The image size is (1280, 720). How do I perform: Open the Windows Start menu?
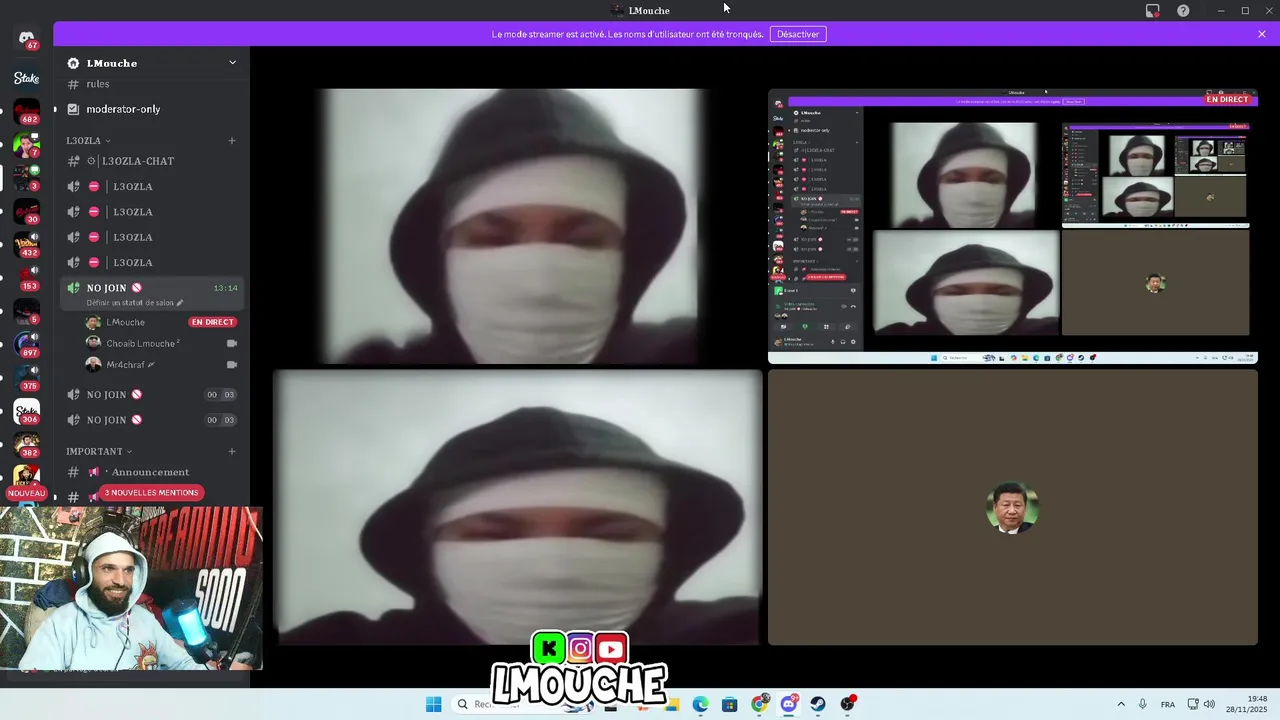433,704
